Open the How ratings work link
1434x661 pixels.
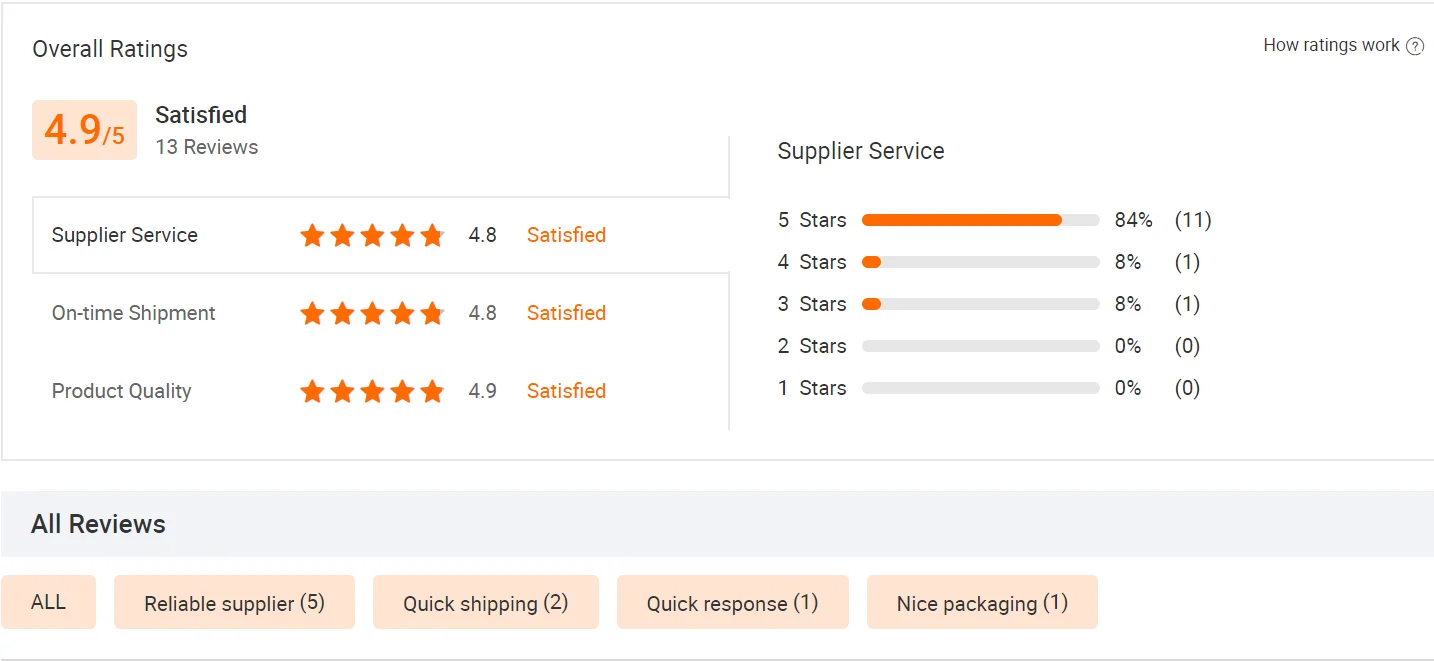tap(1331, 45)
